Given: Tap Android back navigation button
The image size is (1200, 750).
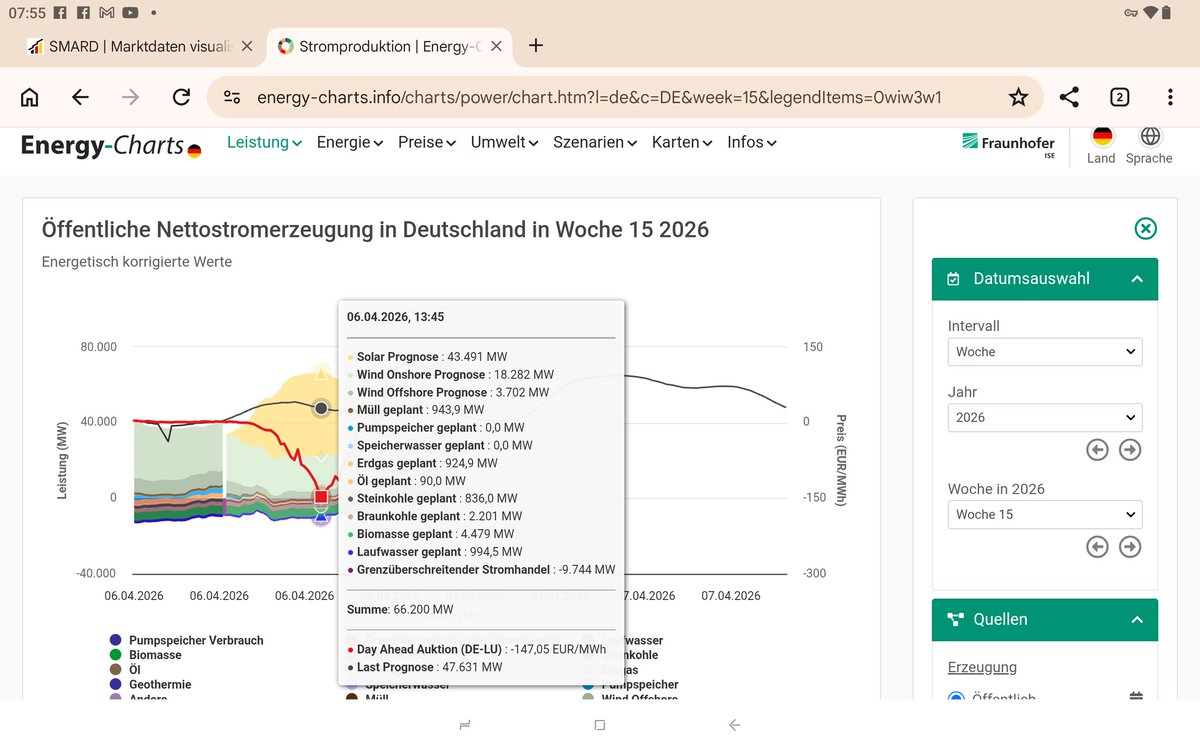Looking at the screenshot, I should [x=735, y=725].
